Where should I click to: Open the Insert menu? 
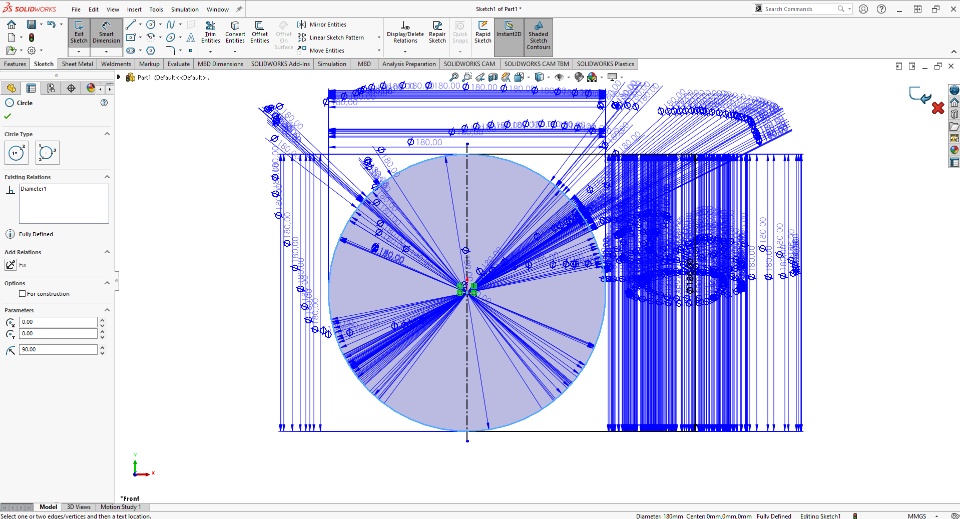click(x=134, y=9)
